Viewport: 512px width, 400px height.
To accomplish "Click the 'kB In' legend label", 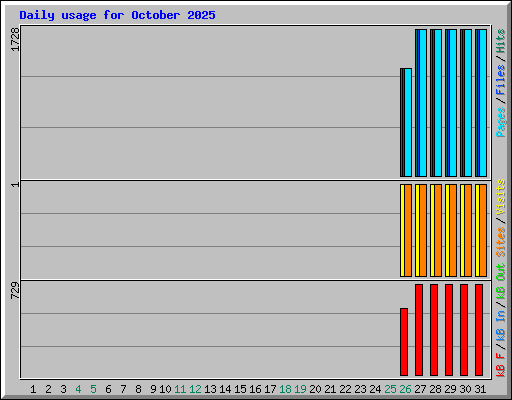I will [501, 326].
